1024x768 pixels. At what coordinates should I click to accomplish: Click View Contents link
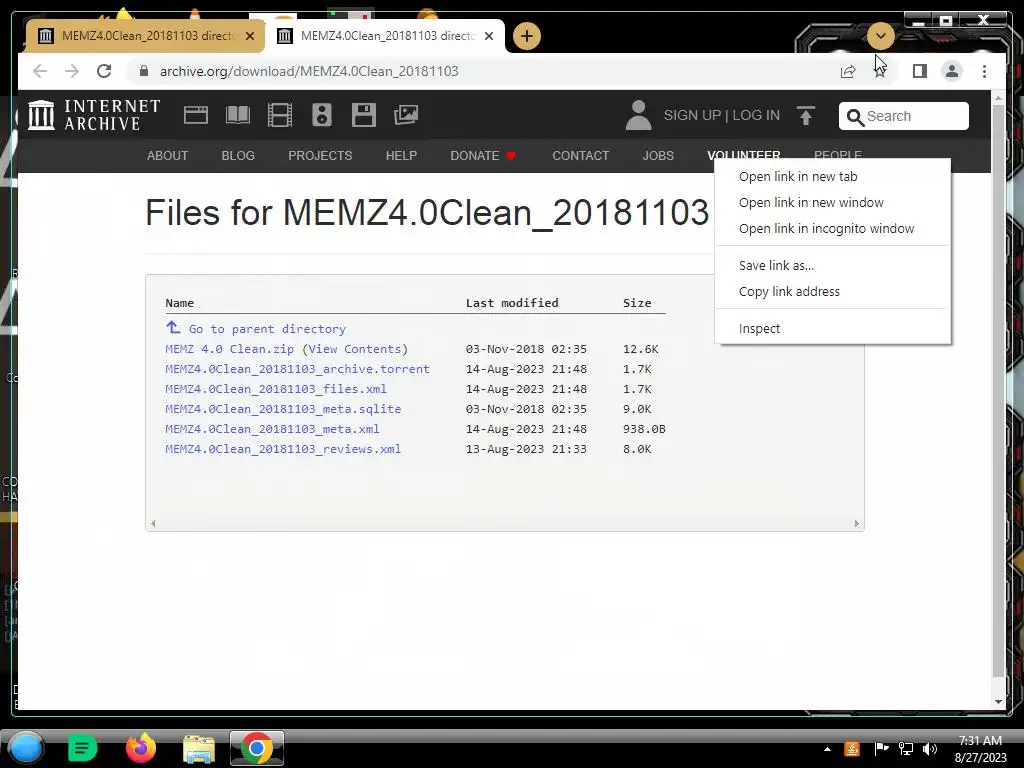click(355, 349)
